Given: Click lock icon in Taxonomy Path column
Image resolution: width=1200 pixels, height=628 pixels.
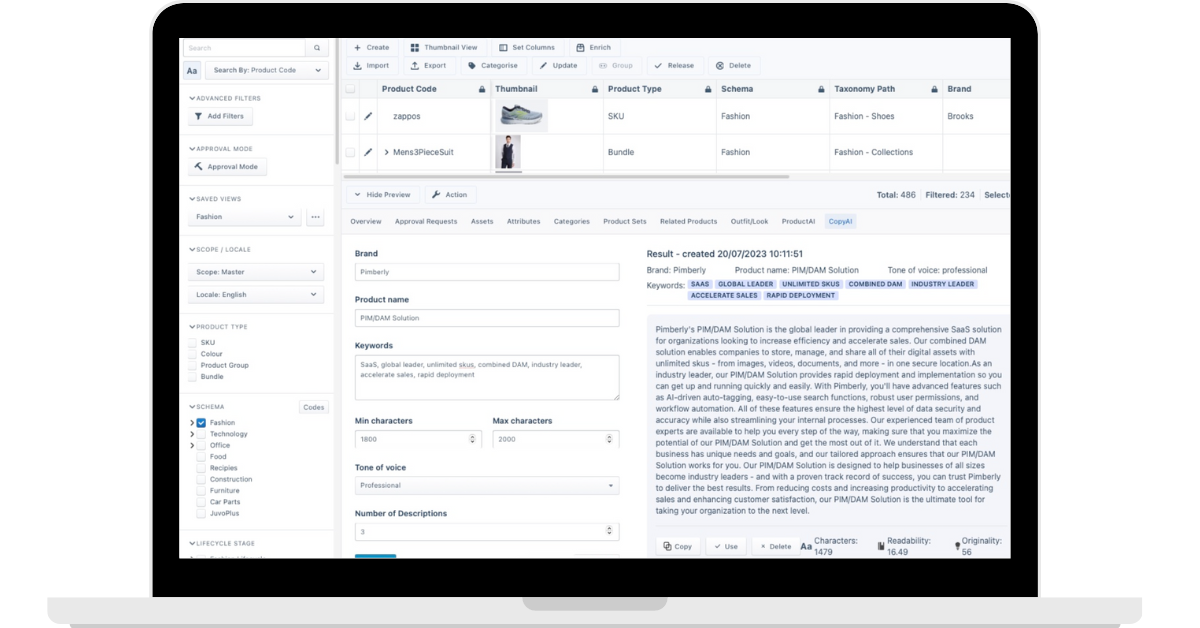Looking at the screenshot, I should coord(934,89).
